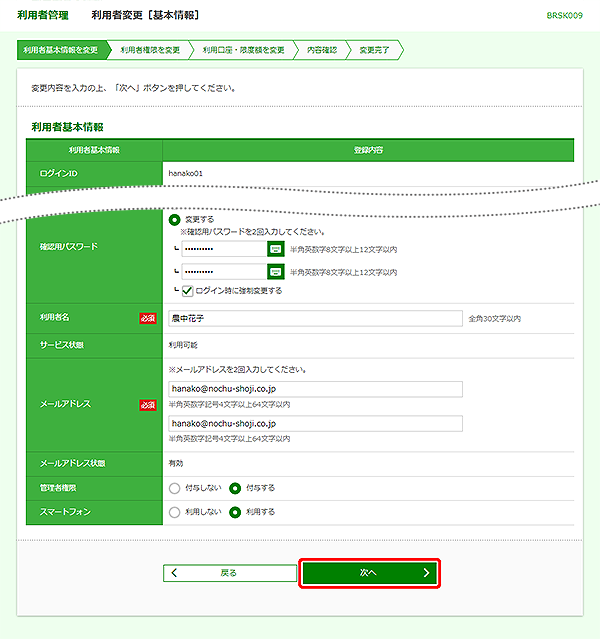This screenshot has width=600, height=639.
Task: Open software keyboard for first confirmation password
Action: point(276,249)
